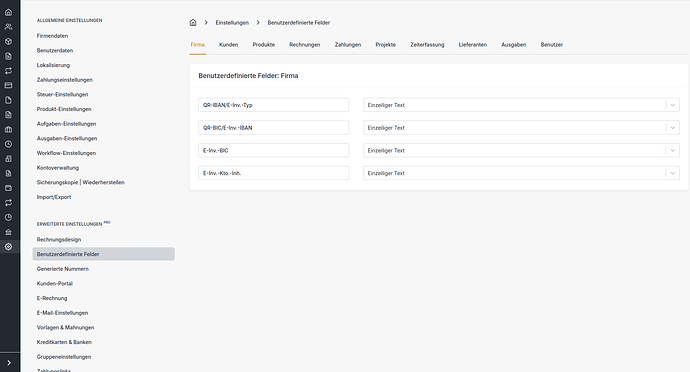Switch to the Kunden tab

(x=228, y=44)
